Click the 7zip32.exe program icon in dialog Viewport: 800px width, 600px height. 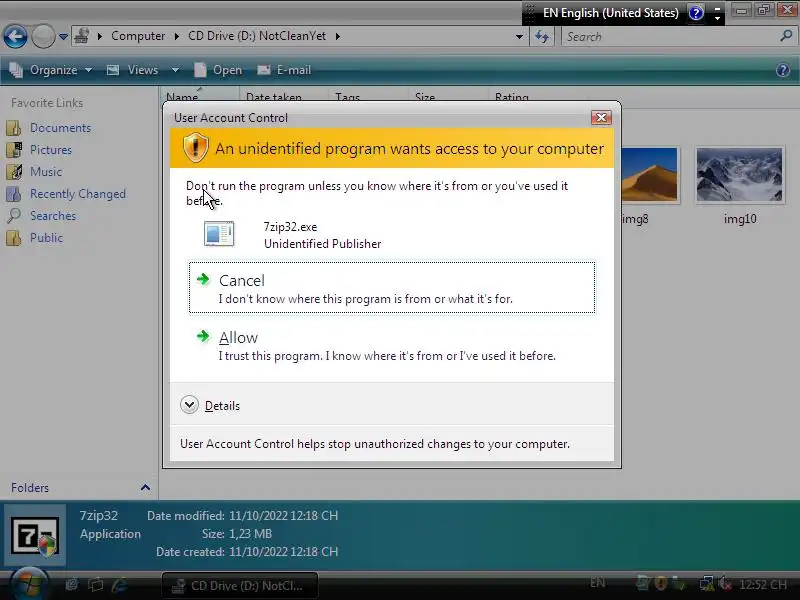pos(219,234)
